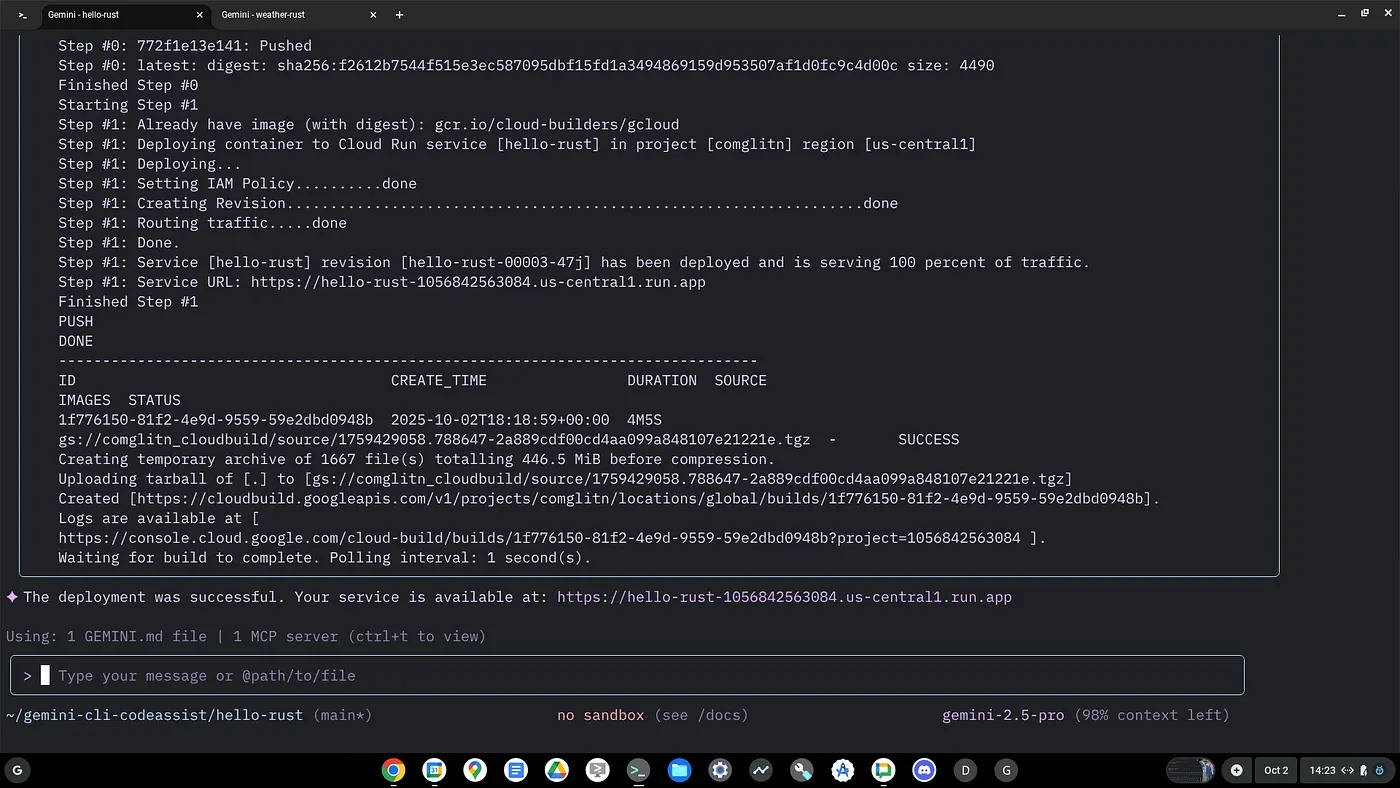
Task: Open Google Drive shelf icon
Action: pyautogui.click(x=556, y=770)
